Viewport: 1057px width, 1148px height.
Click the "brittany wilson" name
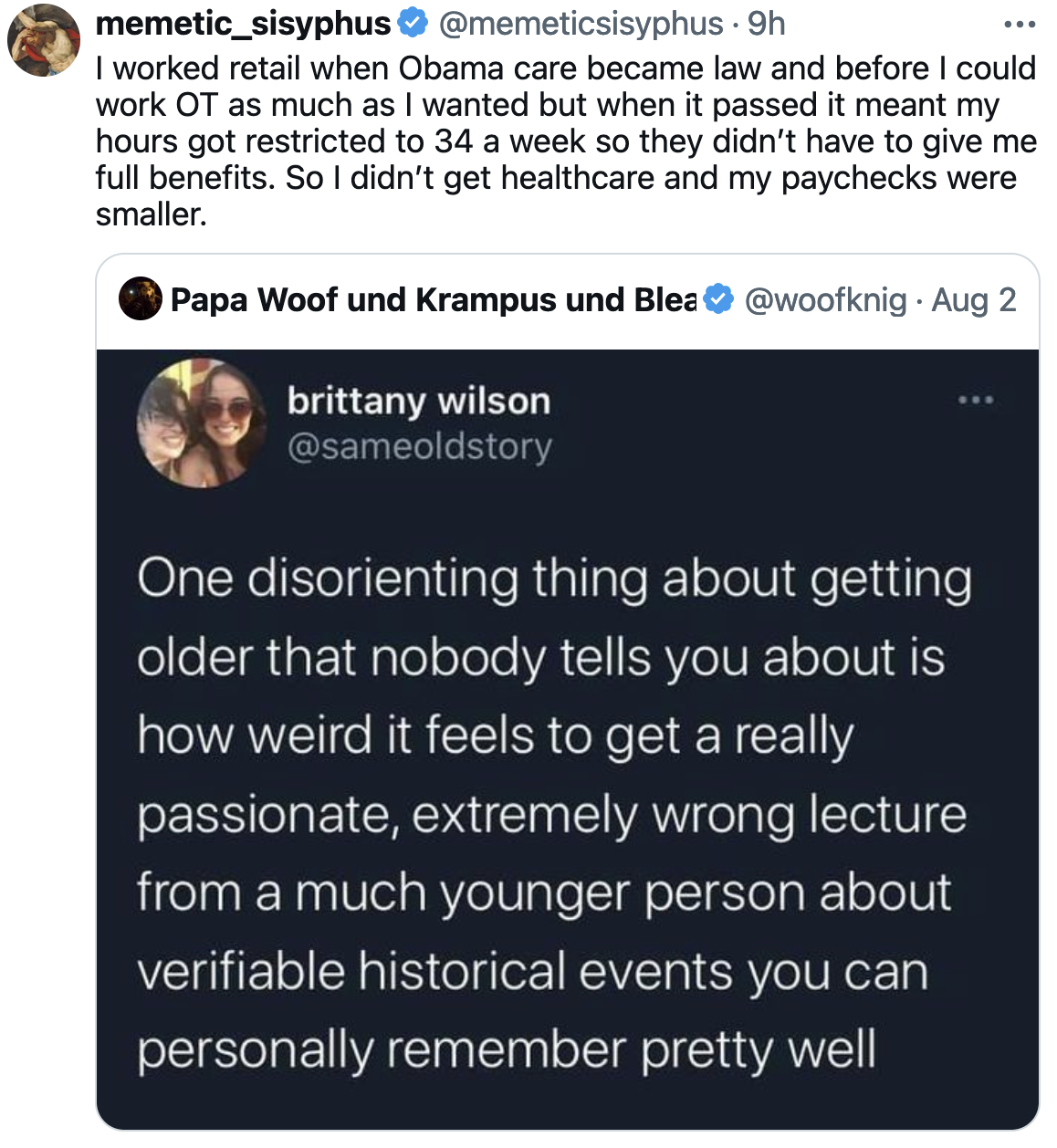coord(418,402)
